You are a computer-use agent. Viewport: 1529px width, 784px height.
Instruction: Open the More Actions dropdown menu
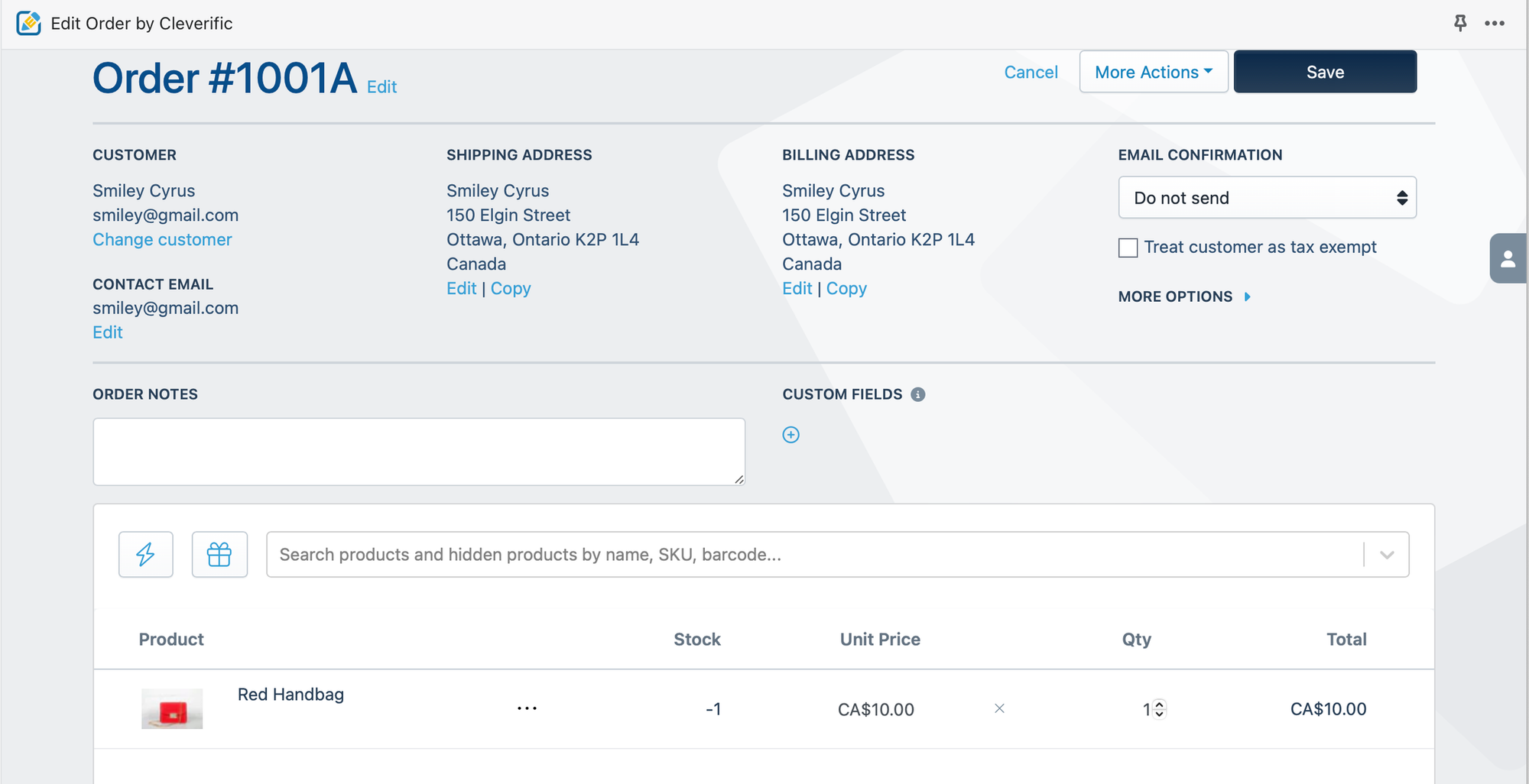pos(1153,72)
